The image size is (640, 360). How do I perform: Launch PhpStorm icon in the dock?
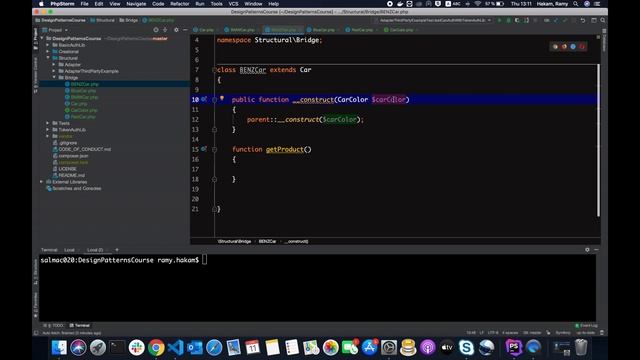[x=514, y=347]
